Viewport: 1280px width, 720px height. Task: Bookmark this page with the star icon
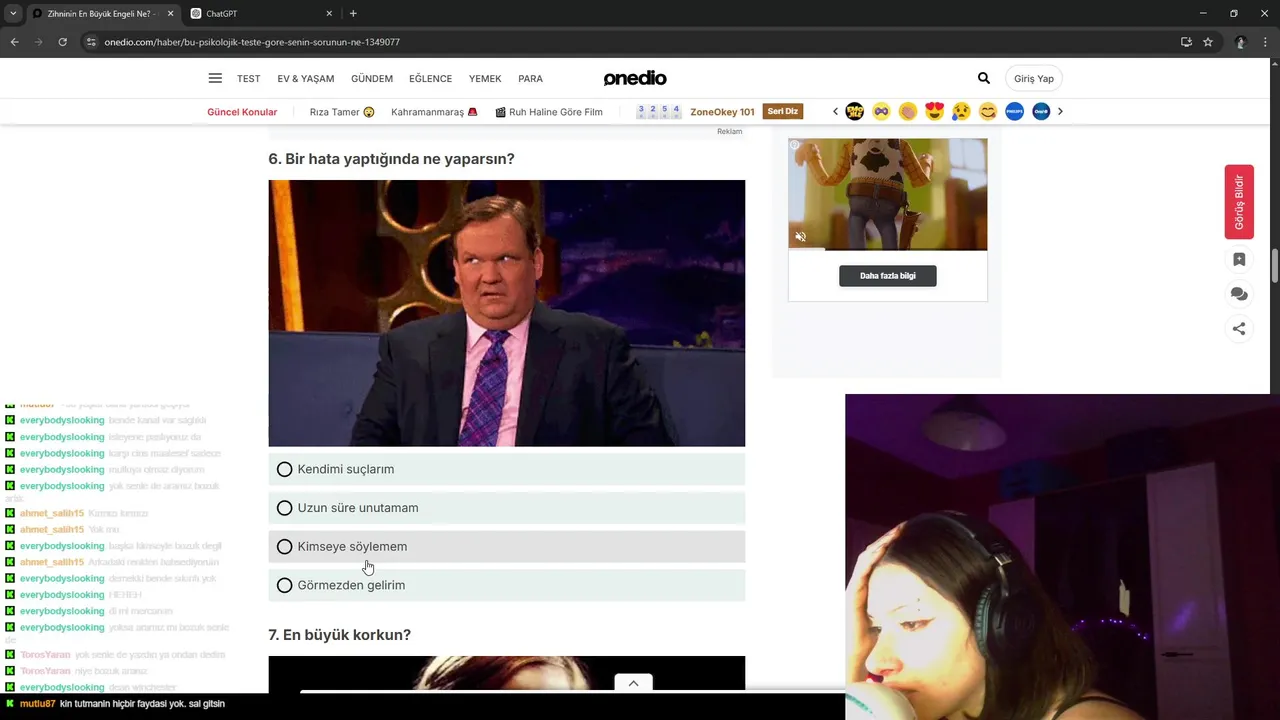[1208, 42]
